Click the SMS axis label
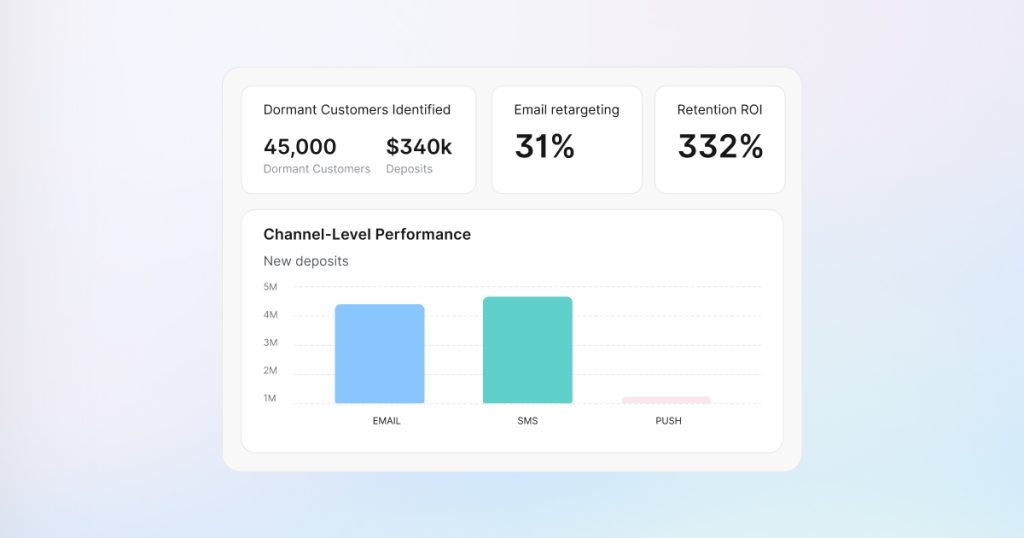Screen dimensions: 1024x538 pyautogui.click(x=527, y=421)
